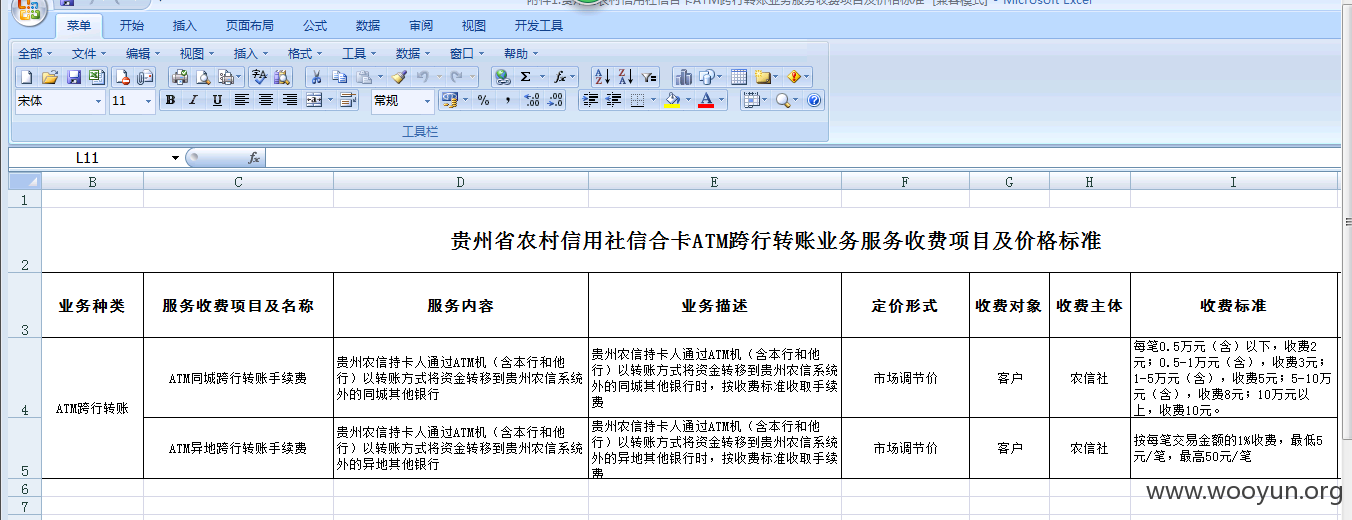The height and width of the screenshot is (520, 1352).
Task: Click the Copy icon
Action: [x=340, y=76]
